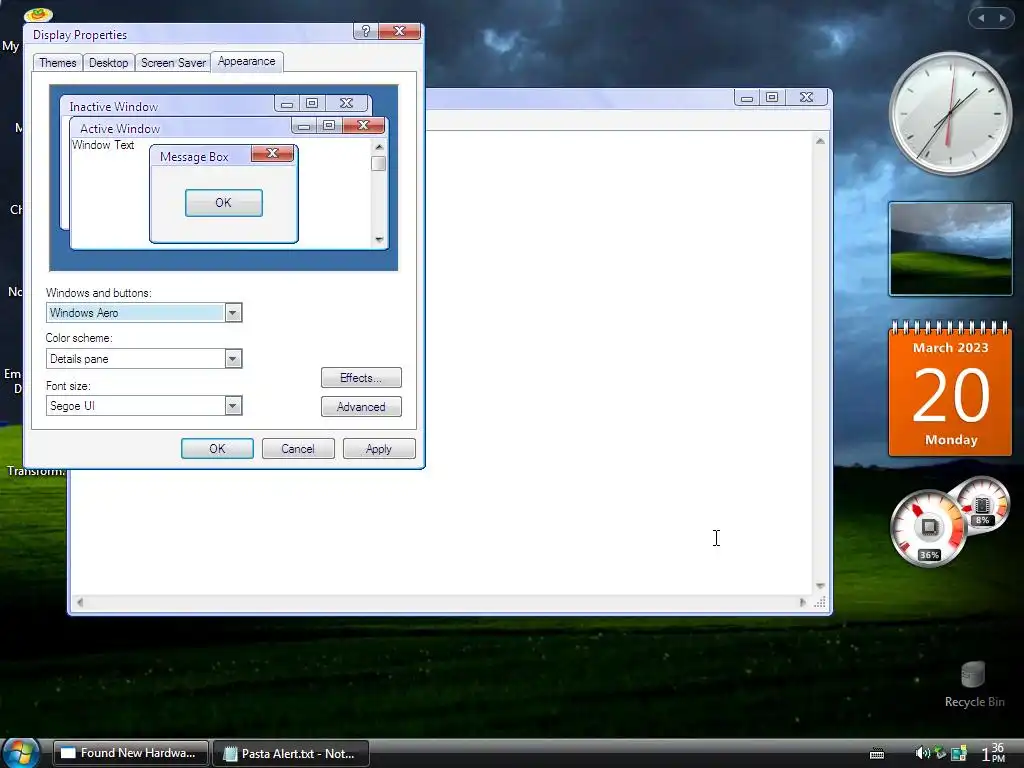
Task: Click the preview Active Window title bar
Action: (183, 128)
